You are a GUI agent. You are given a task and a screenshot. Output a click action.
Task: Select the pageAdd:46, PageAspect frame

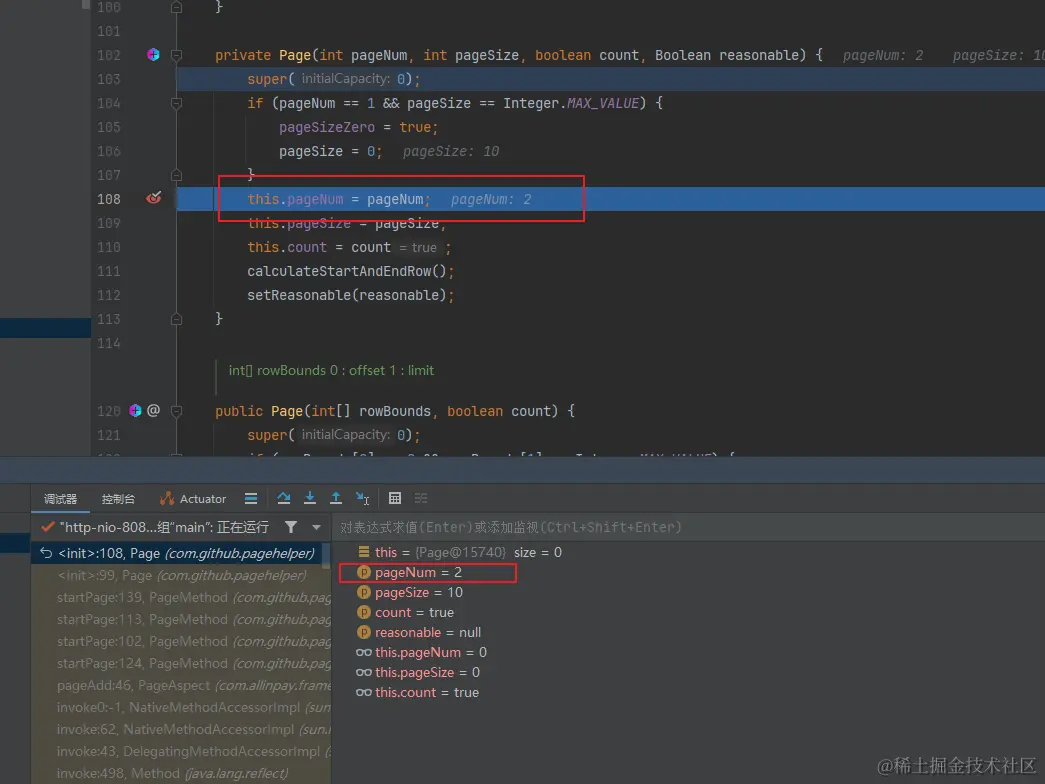point(180,685)
